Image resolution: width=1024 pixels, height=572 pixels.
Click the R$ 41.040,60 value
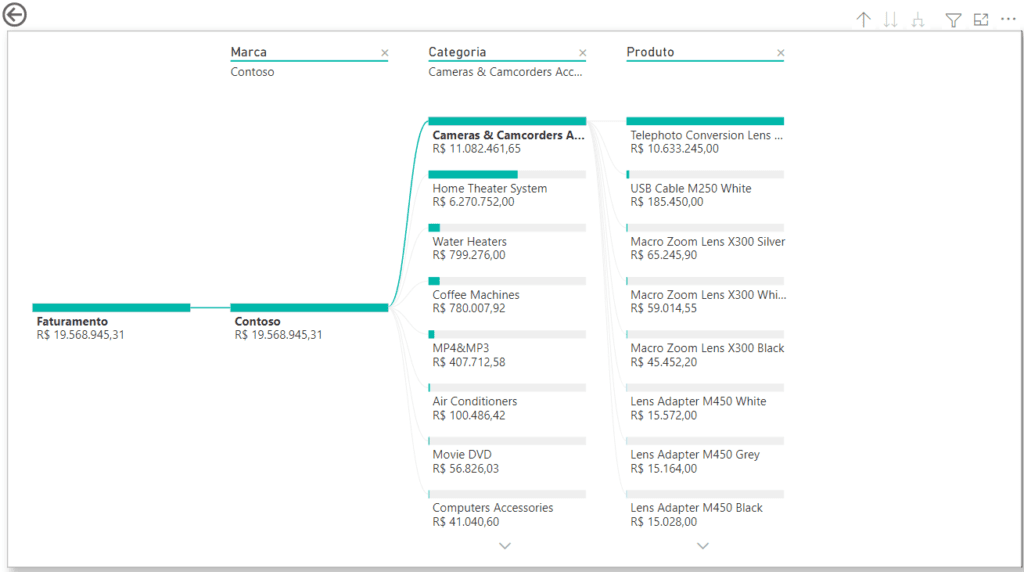point(466,522)
